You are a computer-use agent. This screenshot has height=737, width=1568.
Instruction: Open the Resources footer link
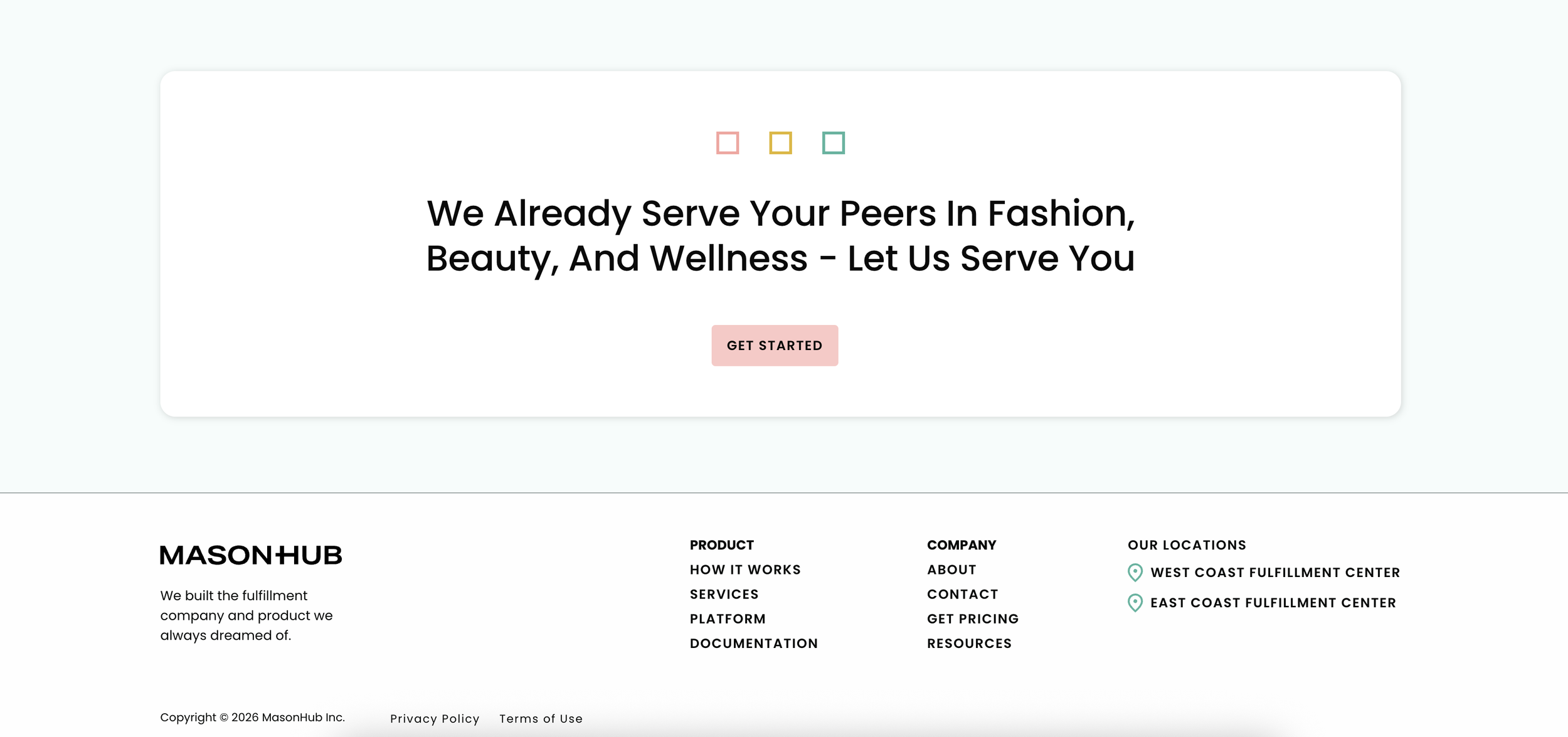pyautogui.click(x=969, y=644)
